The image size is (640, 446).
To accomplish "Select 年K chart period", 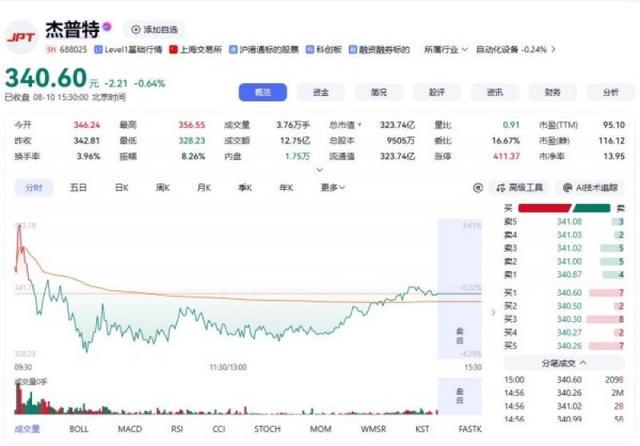I will tap(286, 188).
